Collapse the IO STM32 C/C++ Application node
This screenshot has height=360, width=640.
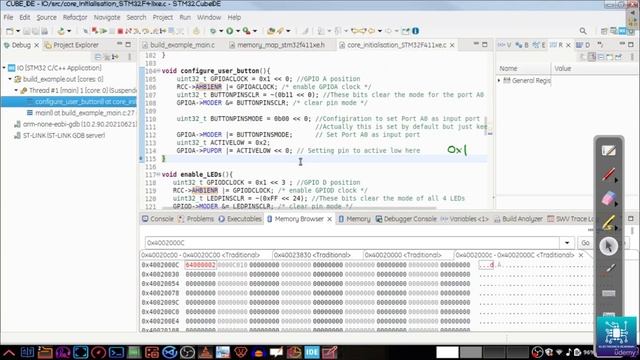(4, 68)
